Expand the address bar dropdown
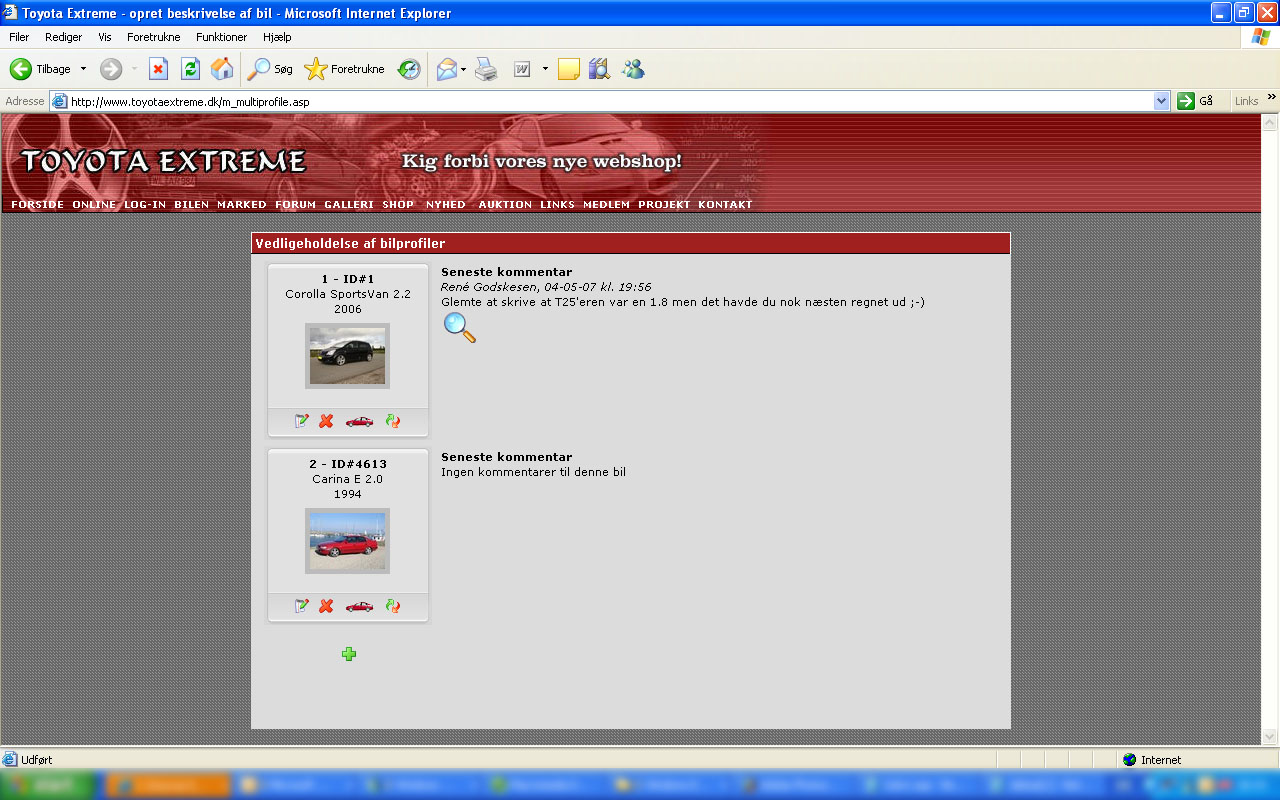This screenshot has height=800, width=1280. click(x=1161, y=101)
